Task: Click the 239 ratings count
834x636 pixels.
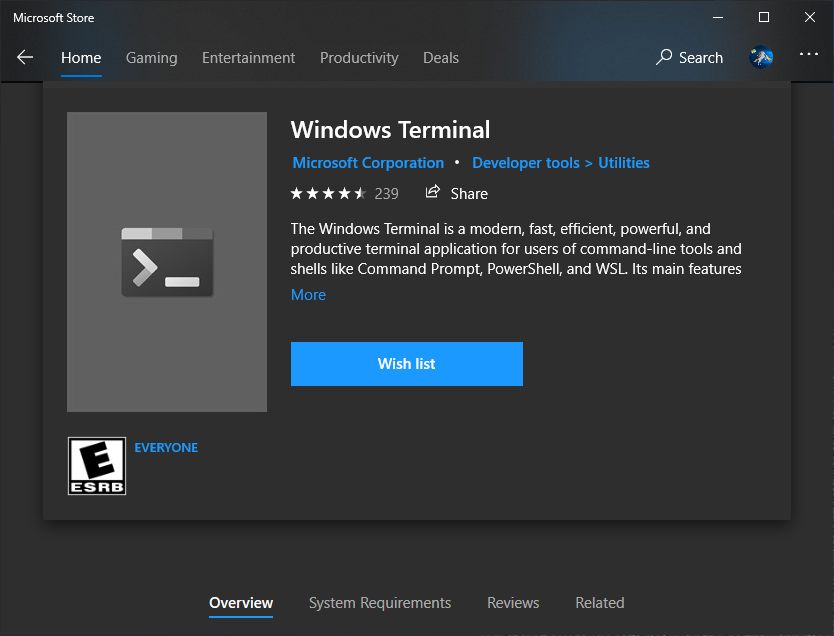Action: point(386,194)
